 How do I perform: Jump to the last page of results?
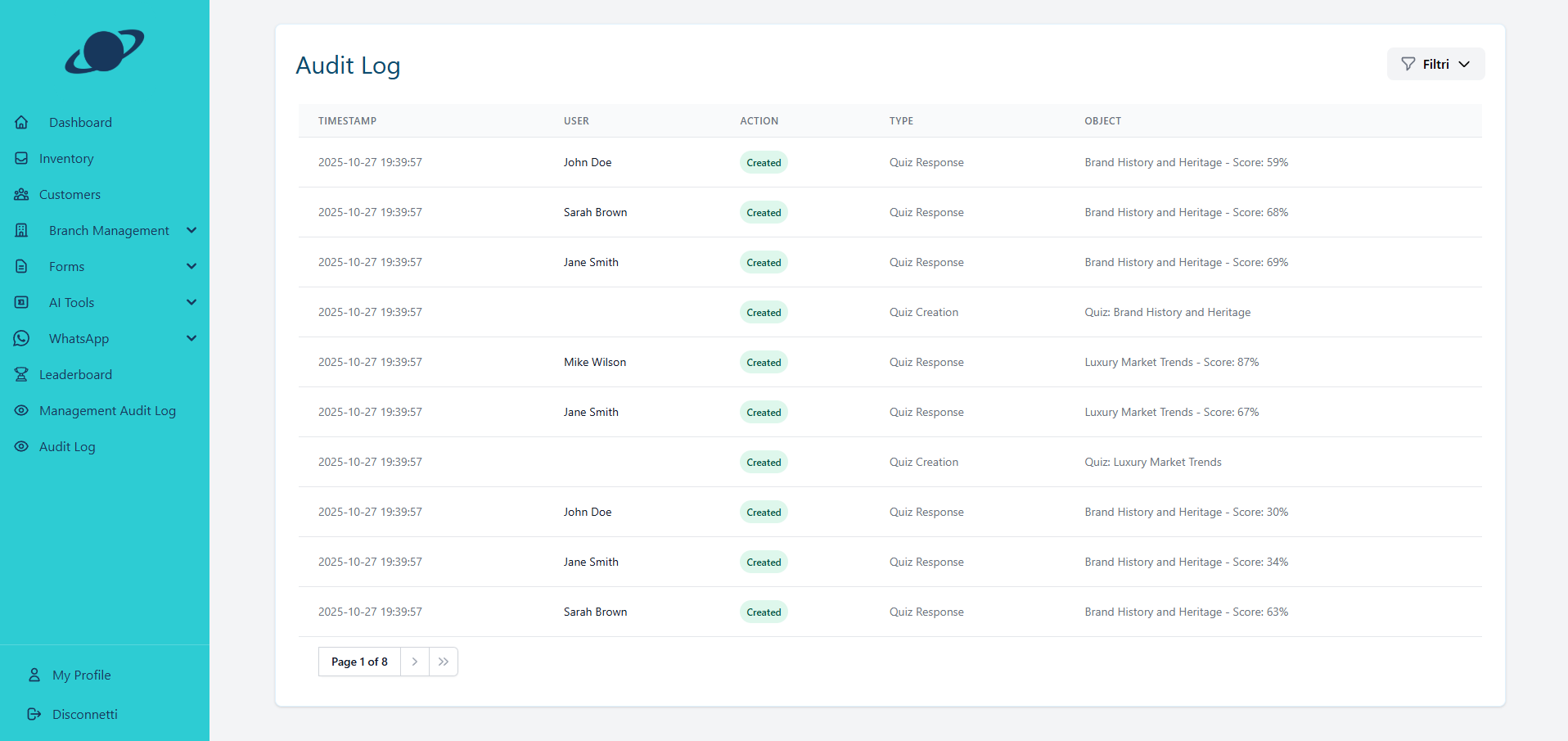tap(444, 662)
